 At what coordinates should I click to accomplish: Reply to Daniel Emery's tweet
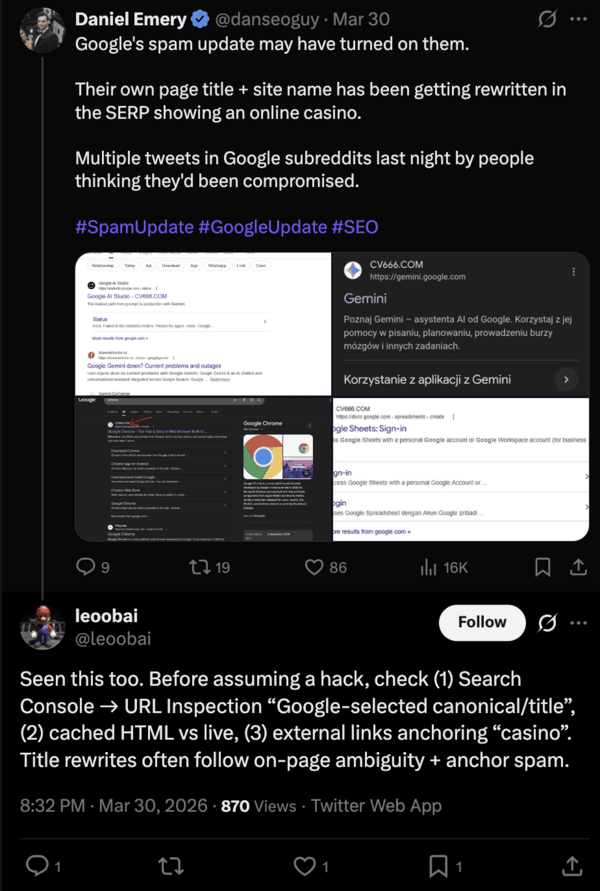tap(88, 567)
